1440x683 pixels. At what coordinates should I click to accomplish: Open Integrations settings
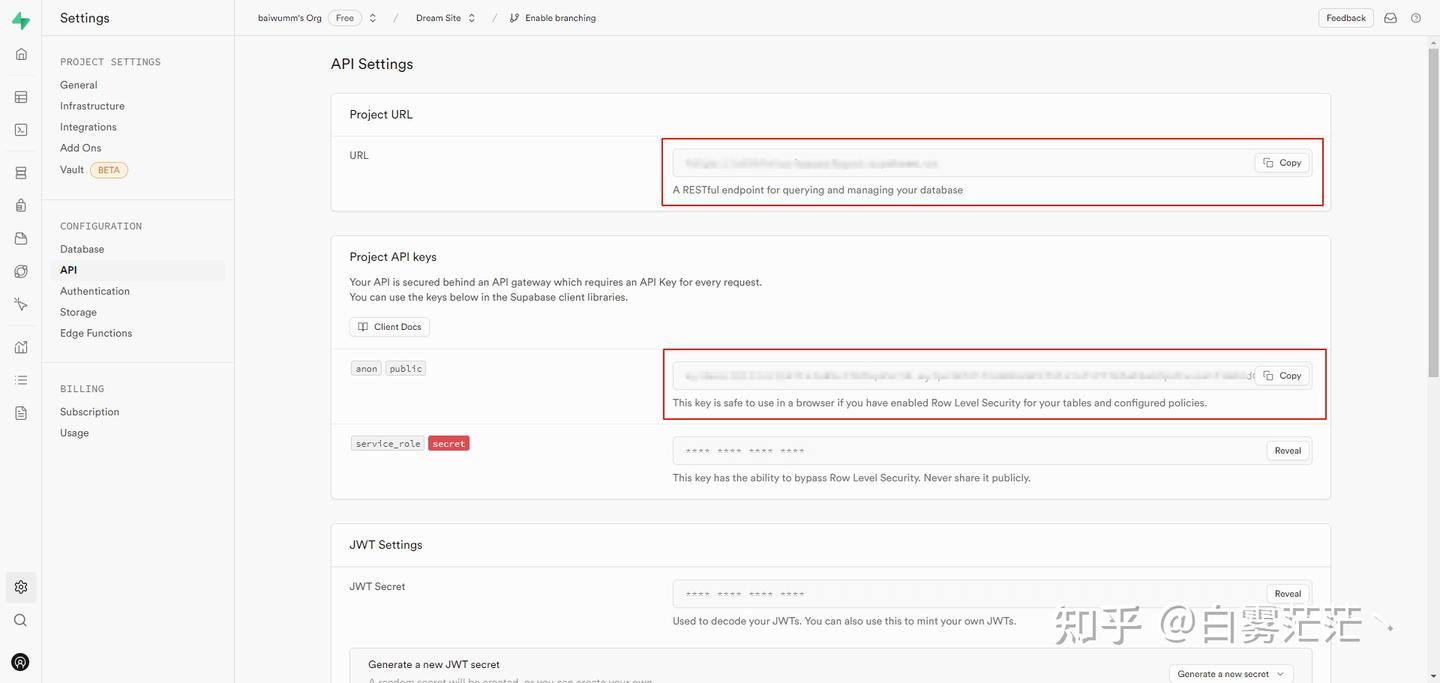point(88,127)
